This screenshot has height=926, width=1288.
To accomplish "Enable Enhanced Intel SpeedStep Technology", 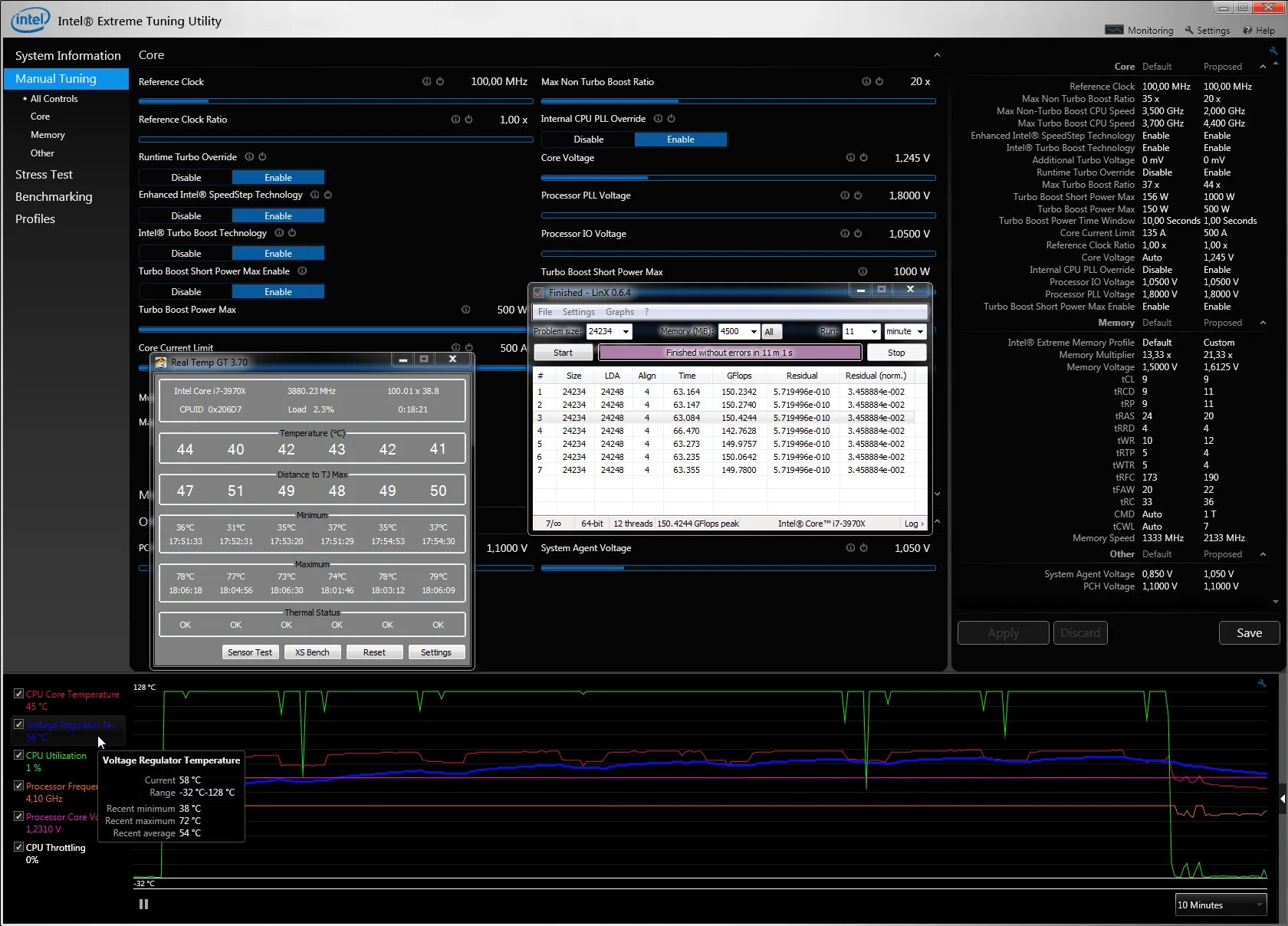I will pos(278,216).
